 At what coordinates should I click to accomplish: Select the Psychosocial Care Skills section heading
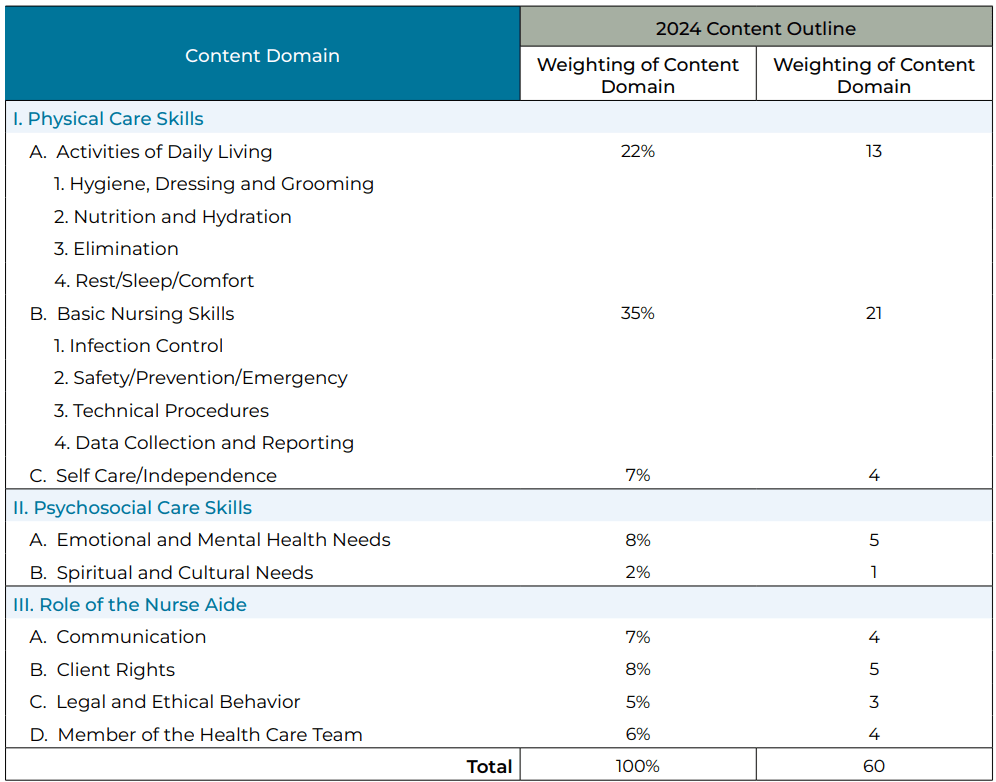click(133, 508)
